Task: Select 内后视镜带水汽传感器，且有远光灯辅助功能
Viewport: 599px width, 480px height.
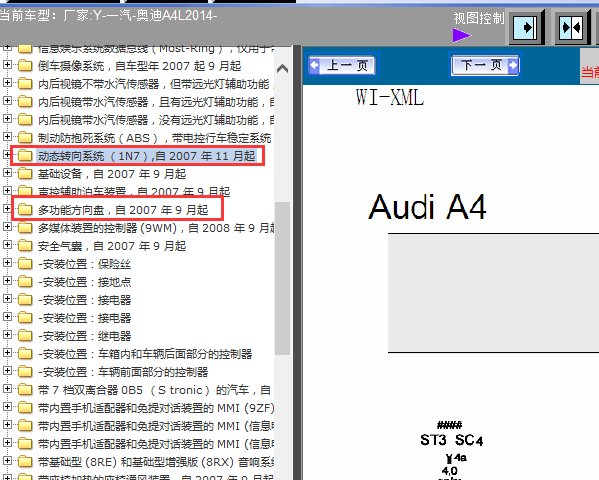Action: point(156,102)
